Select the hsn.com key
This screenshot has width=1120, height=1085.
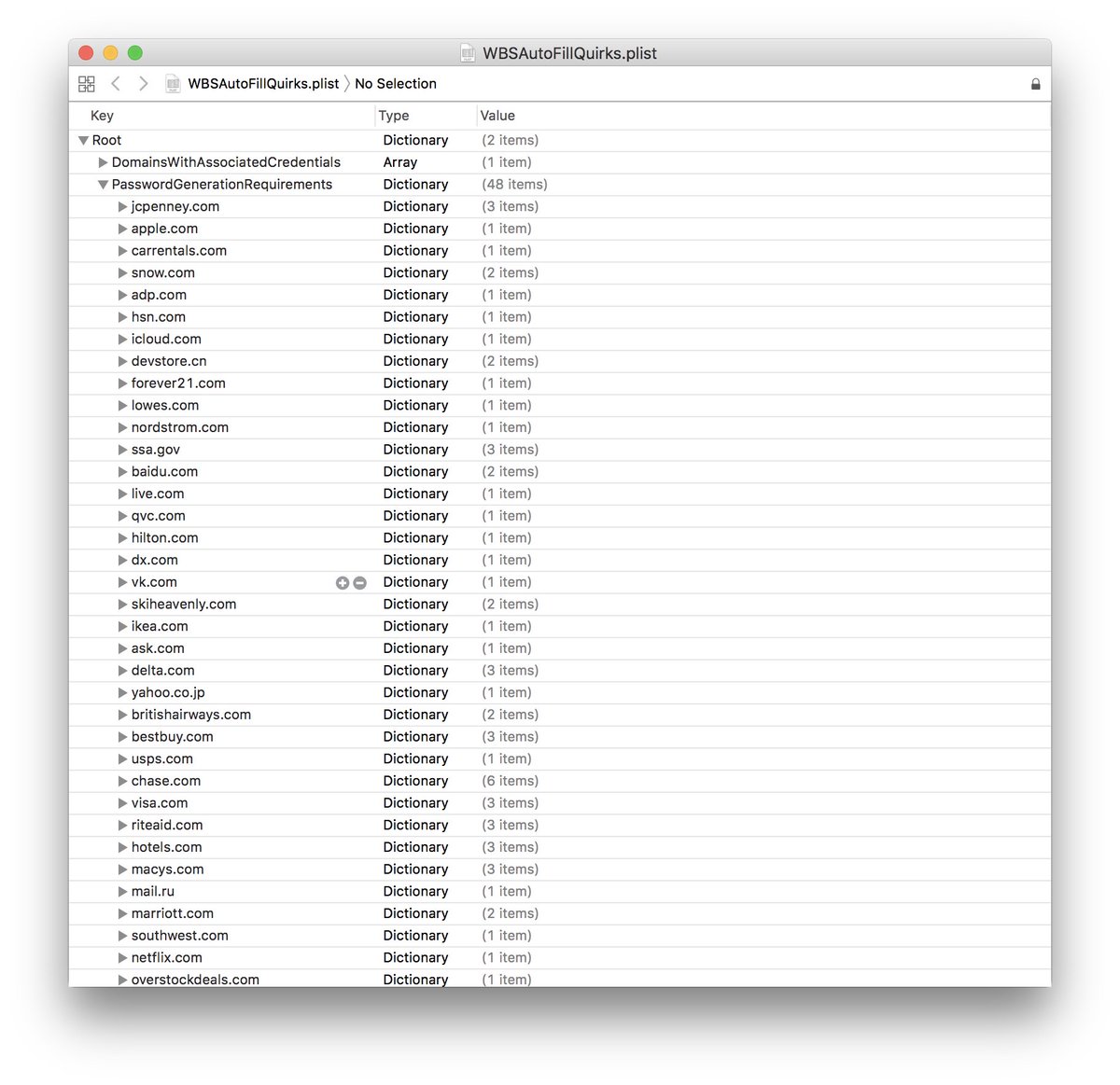point(159,317)
